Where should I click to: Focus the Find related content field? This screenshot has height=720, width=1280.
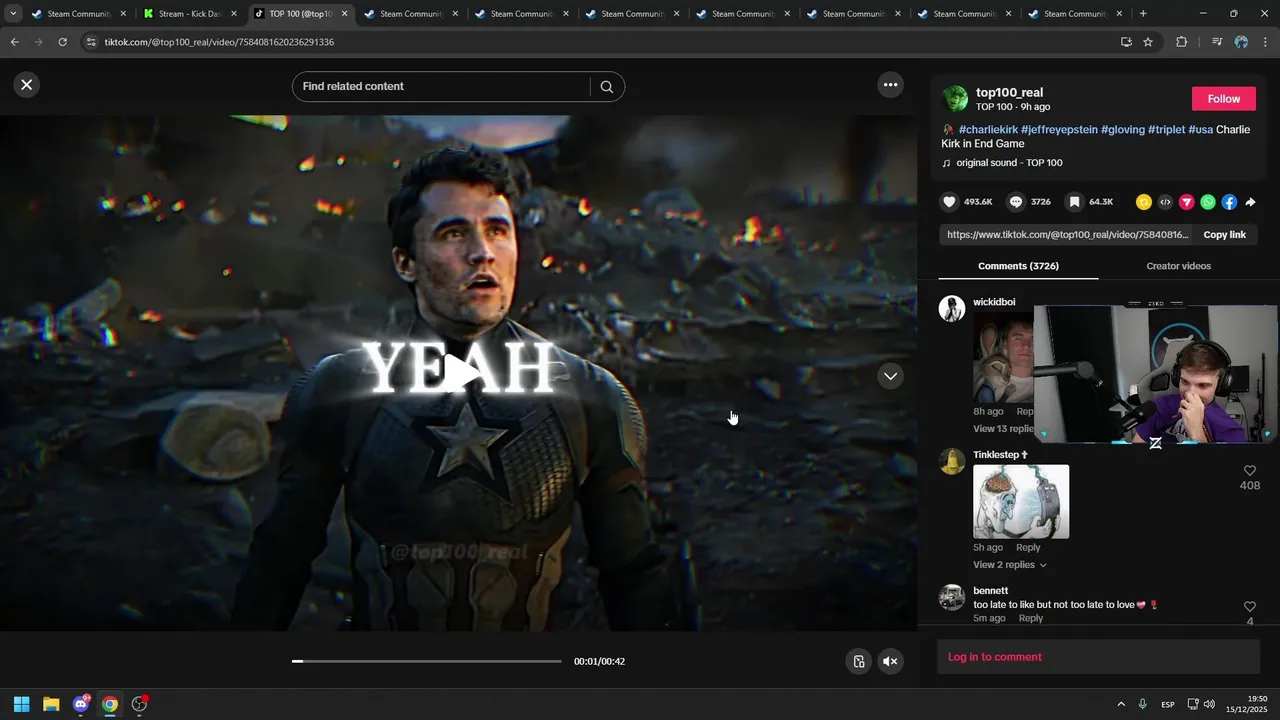[440, 87]
